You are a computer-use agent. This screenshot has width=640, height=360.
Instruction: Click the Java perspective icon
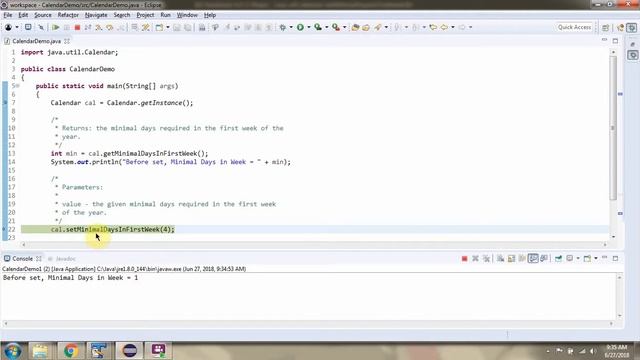coord(621,27)
